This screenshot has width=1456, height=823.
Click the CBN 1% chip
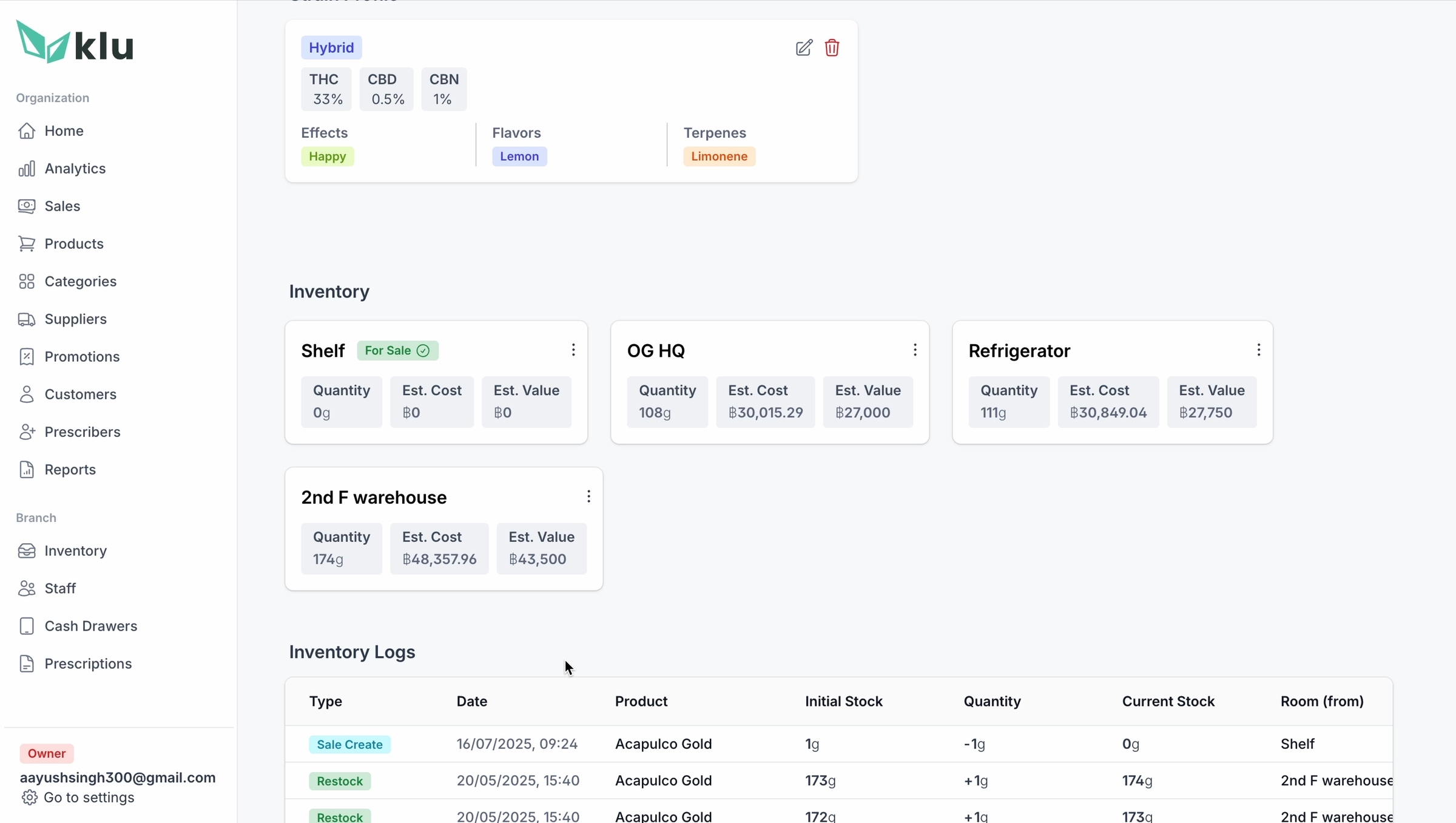444,89
